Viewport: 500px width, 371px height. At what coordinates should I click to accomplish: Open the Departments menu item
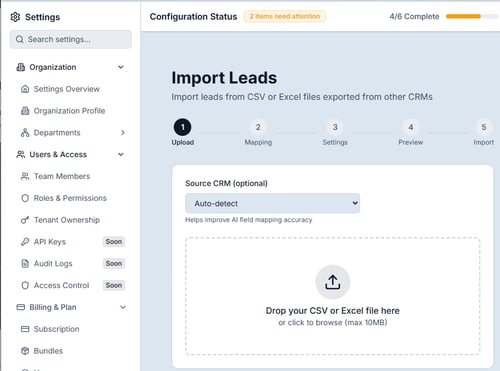coord(57,133)
